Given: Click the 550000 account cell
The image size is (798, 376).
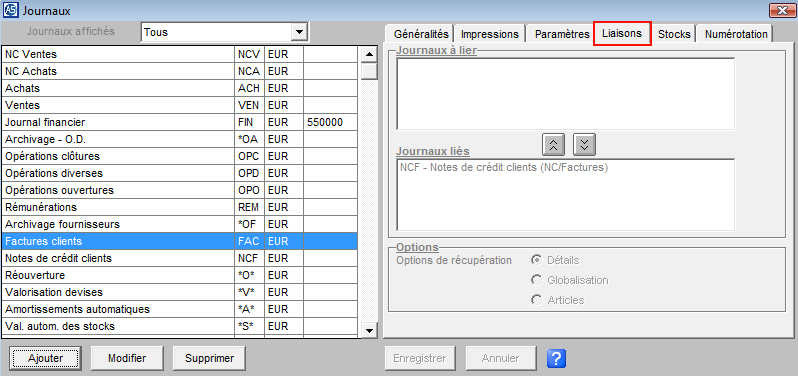Looking at the screenshot, I should (x=331, y=122).
